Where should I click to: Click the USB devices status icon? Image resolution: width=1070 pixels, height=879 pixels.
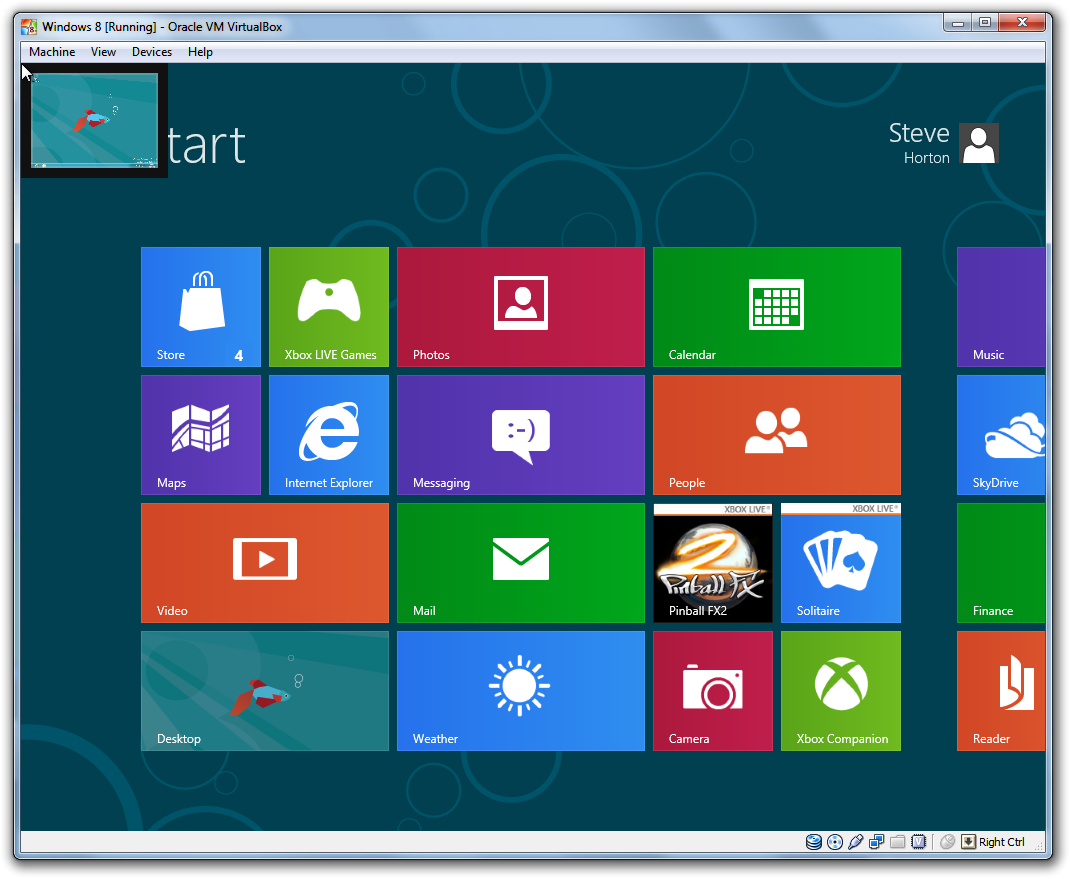pyautogui.click(x=856, y=842)
